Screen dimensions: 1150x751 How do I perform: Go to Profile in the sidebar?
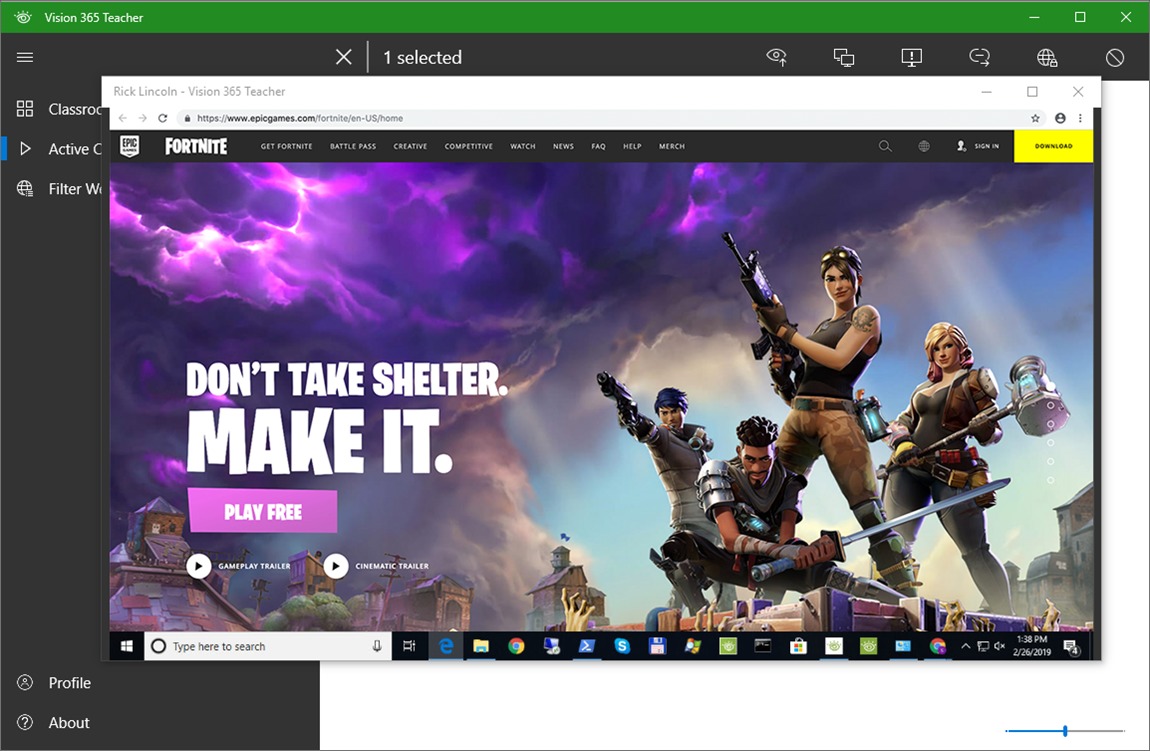[x=54, y=683]
